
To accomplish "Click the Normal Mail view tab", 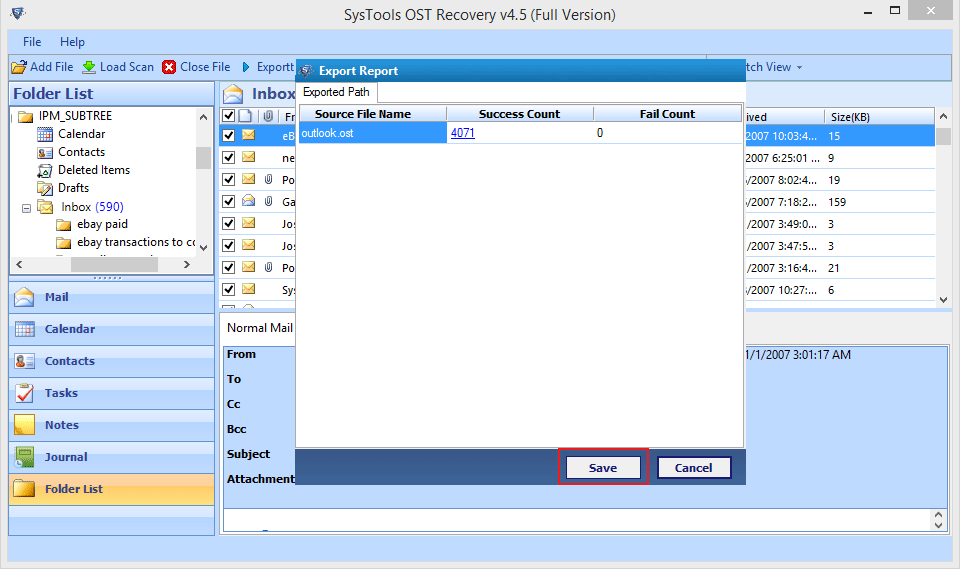I will point(260,328).
